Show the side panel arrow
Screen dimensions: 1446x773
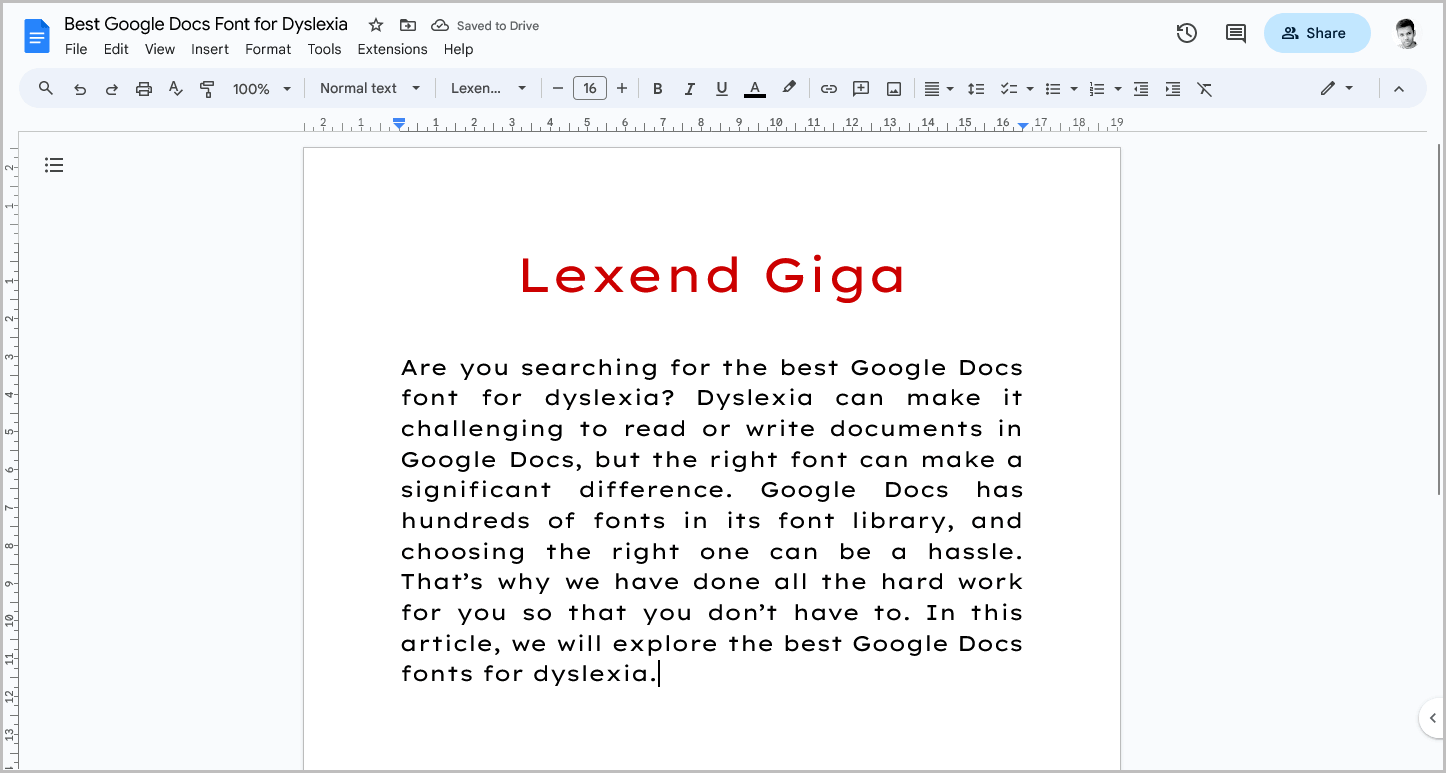click(x=1432, y=718)
